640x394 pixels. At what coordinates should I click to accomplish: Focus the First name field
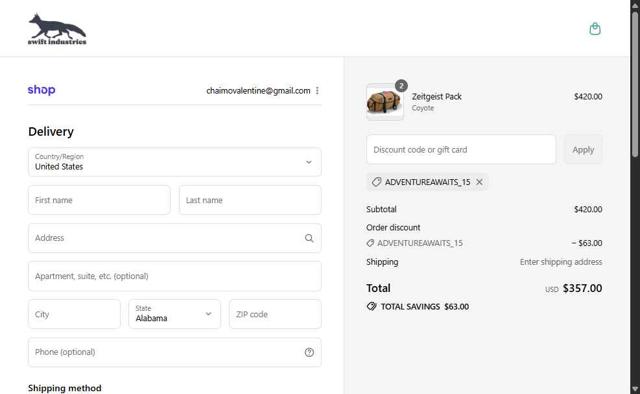pyautogui.click(x=99, y=200)
